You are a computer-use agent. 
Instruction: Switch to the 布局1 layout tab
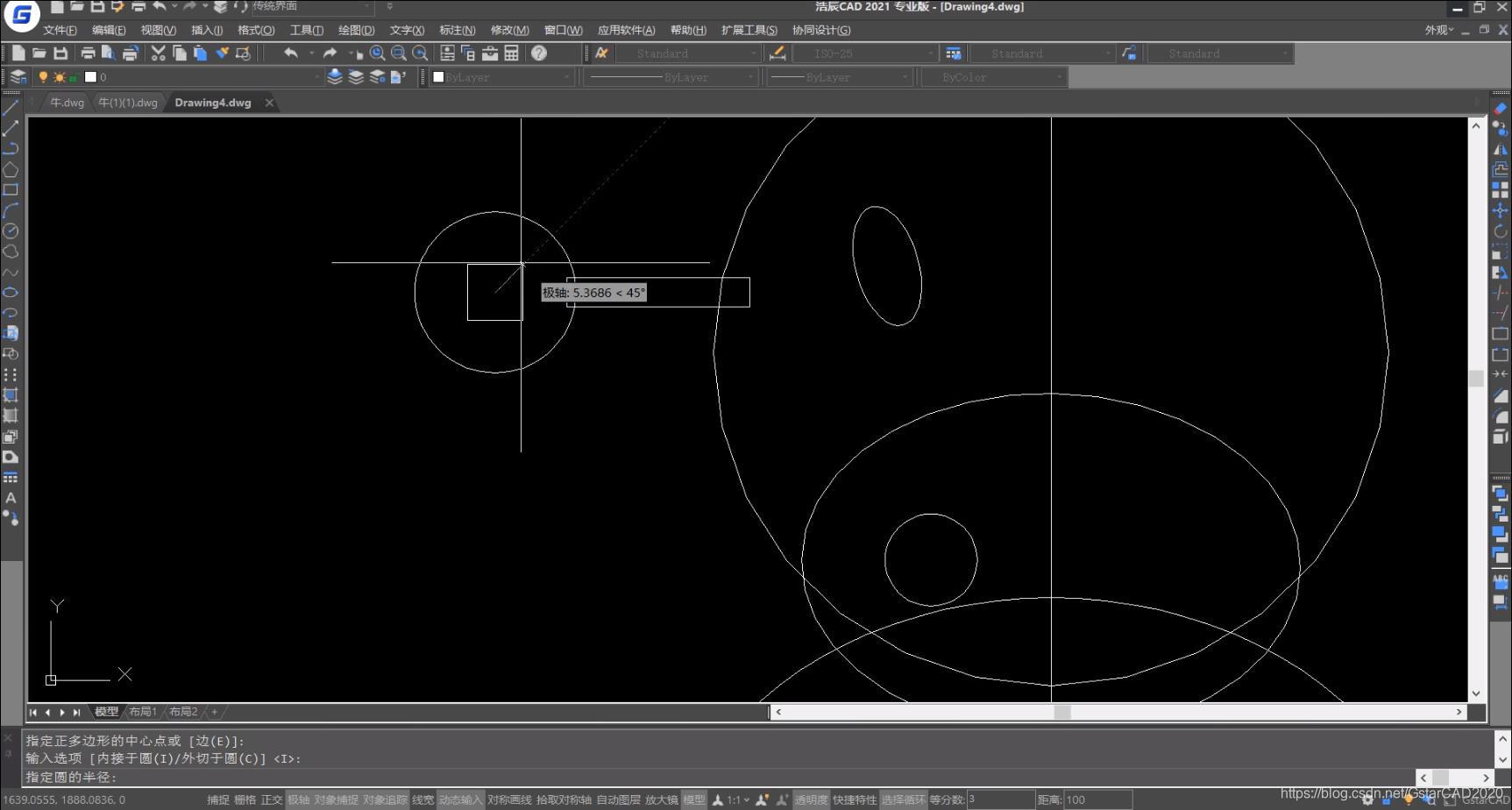(x=143, y=712)
